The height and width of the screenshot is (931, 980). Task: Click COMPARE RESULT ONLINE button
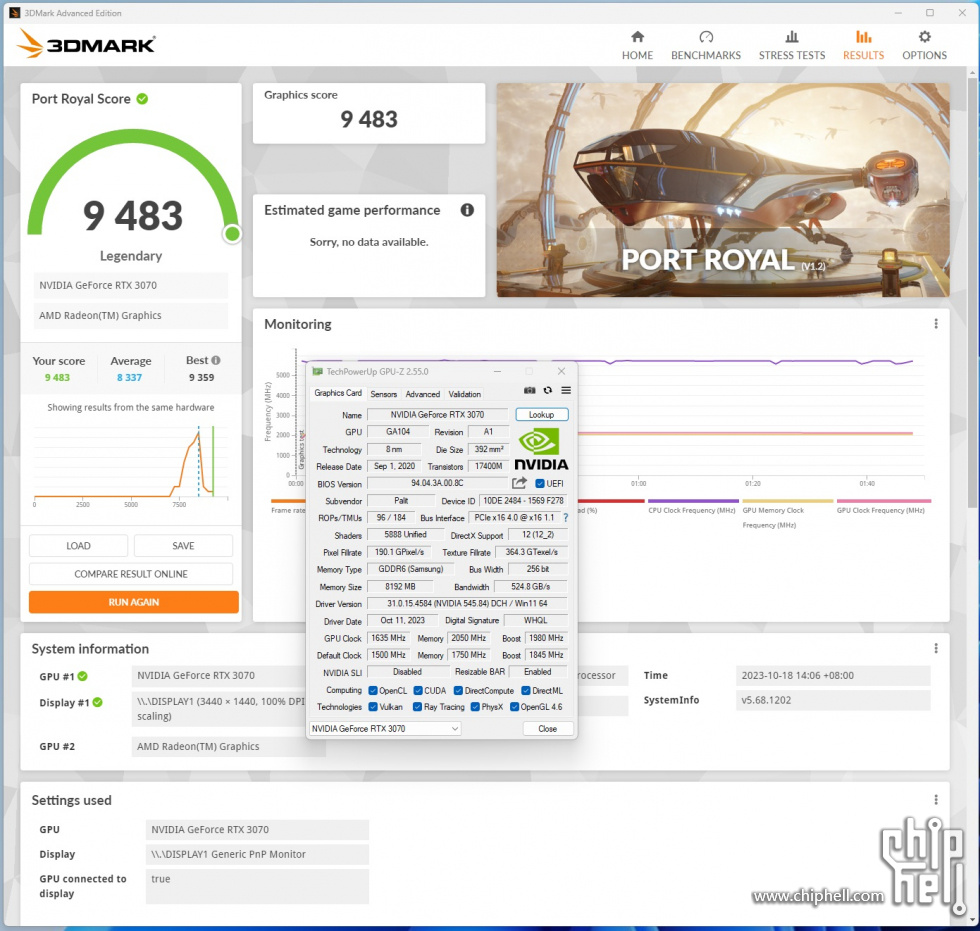pos(131,574)
